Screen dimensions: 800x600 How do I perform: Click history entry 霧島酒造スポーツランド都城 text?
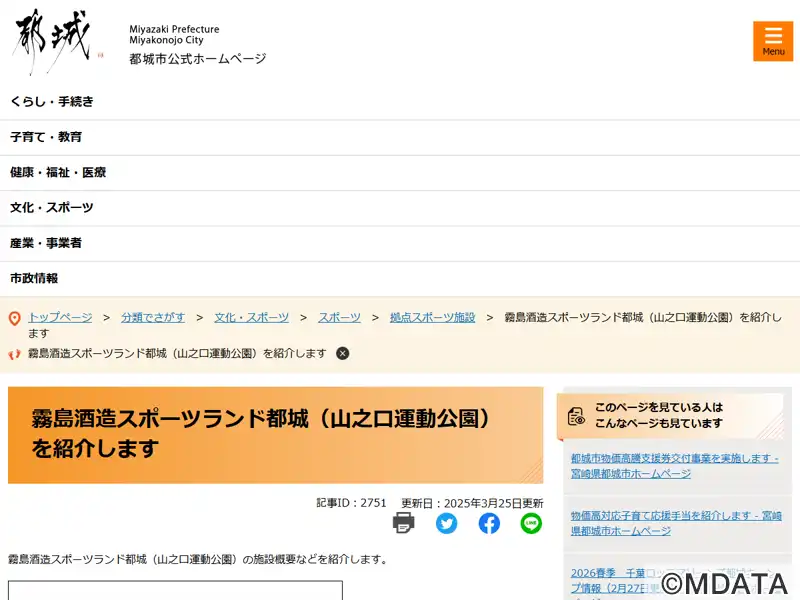pyautogui.click(x=177, y=354)
